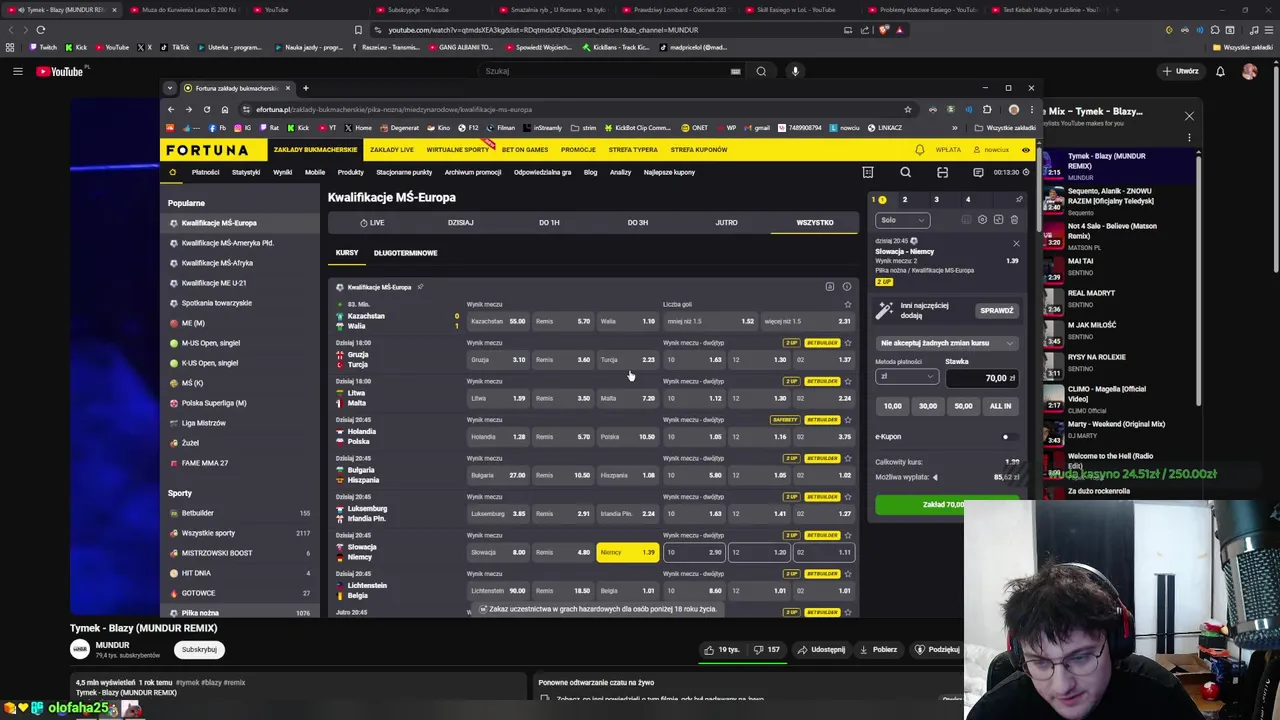Screen dimensions: 1280x720
Task: Dislike the Tymek Blazy video
Action: (768, 649)
